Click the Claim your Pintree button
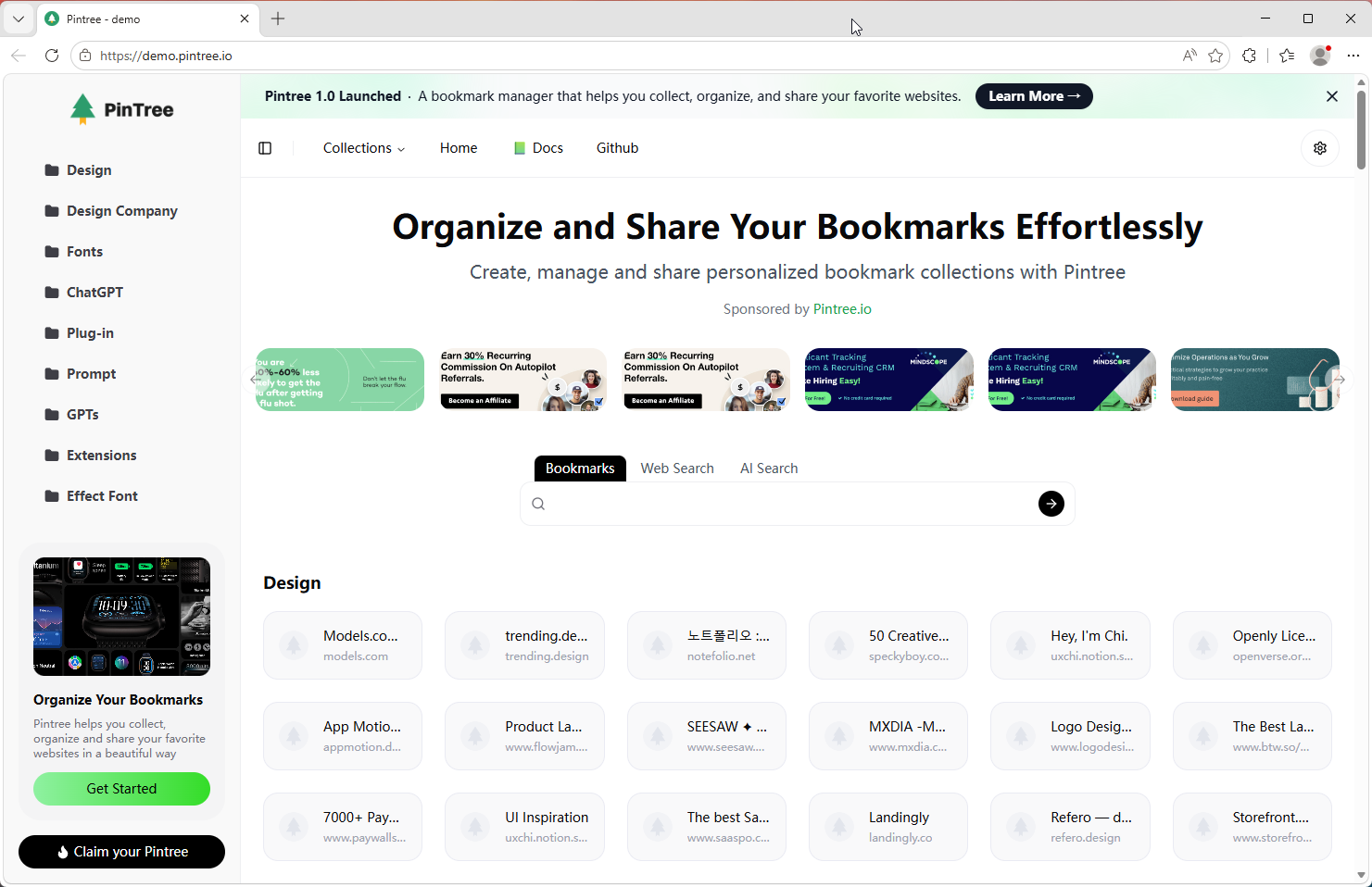The height and width of the screenshot is (887, 1372). (121, 852)
